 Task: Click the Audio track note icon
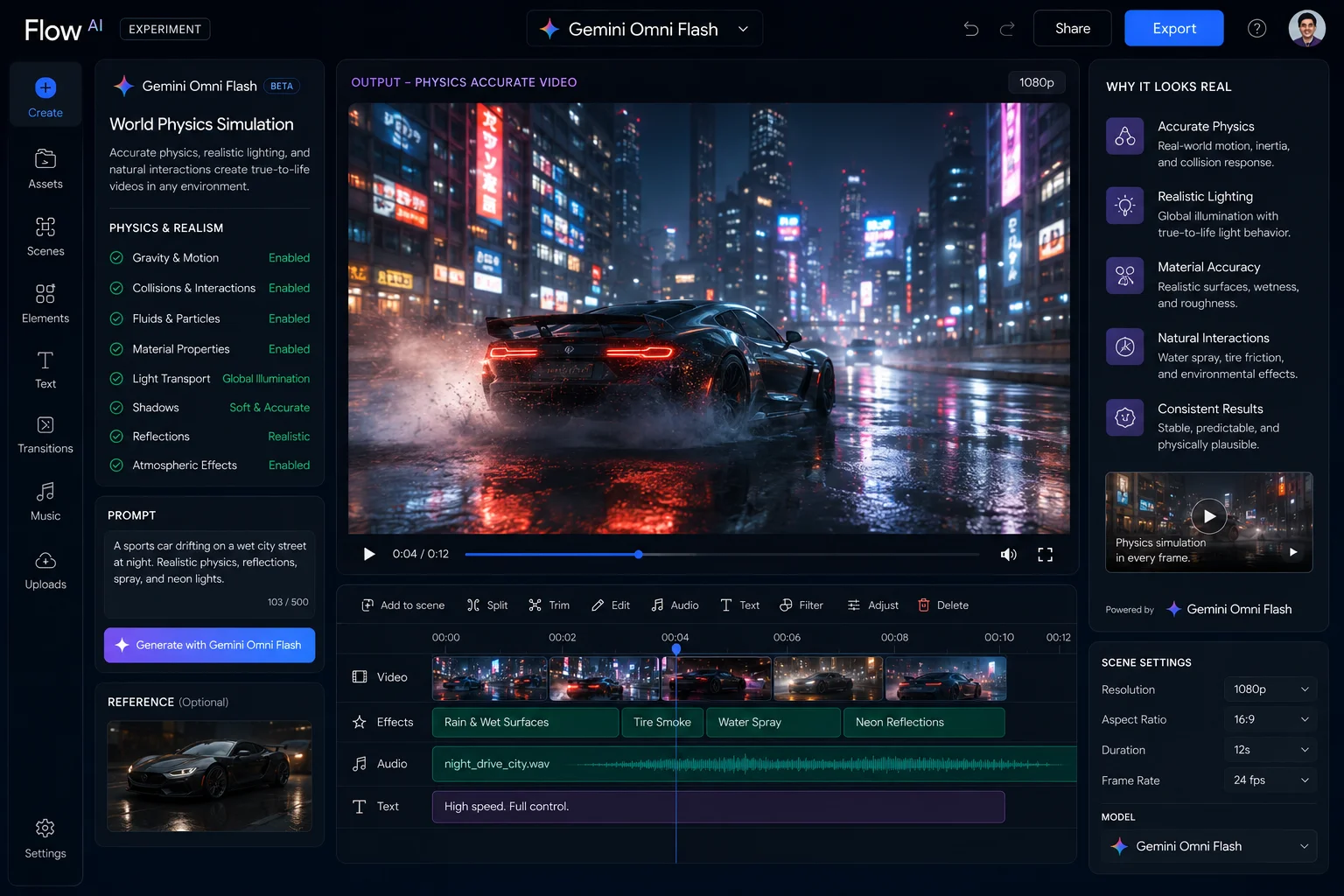pos(360,764)
